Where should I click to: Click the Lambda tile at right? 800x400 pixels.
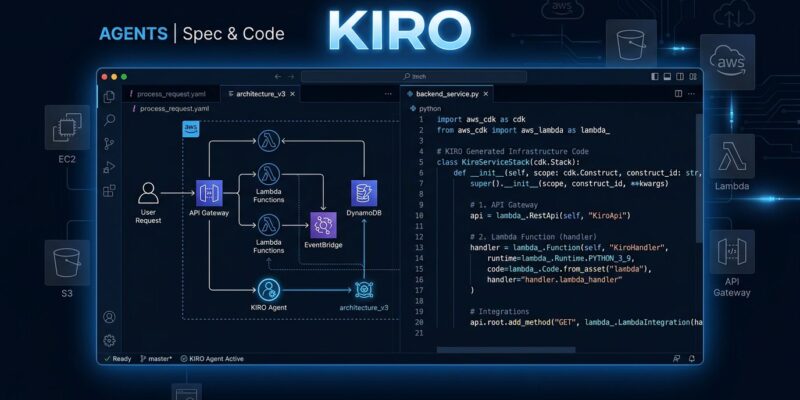coord(732,156)
